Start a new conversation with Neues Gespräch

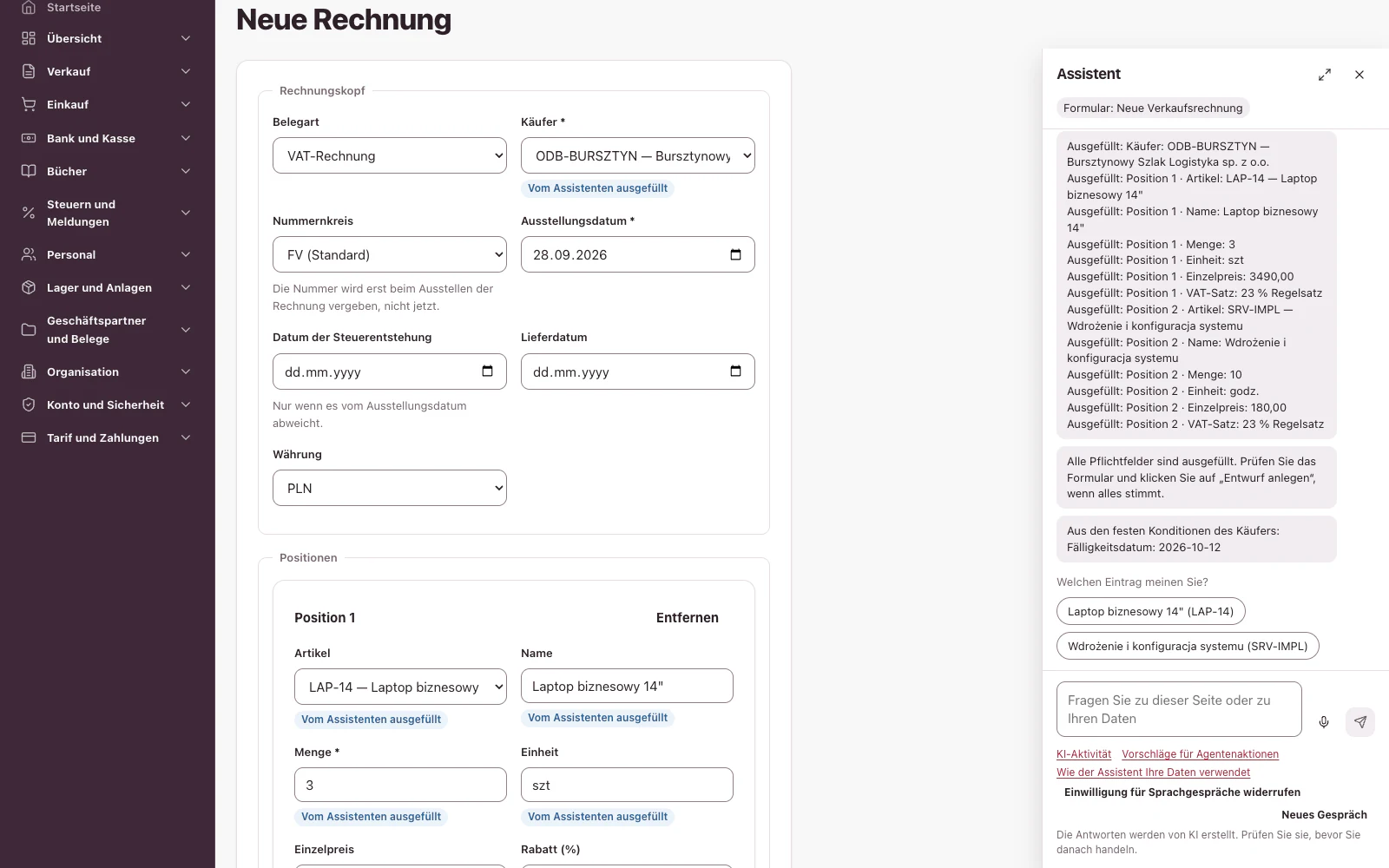(x=1324, y=815)
